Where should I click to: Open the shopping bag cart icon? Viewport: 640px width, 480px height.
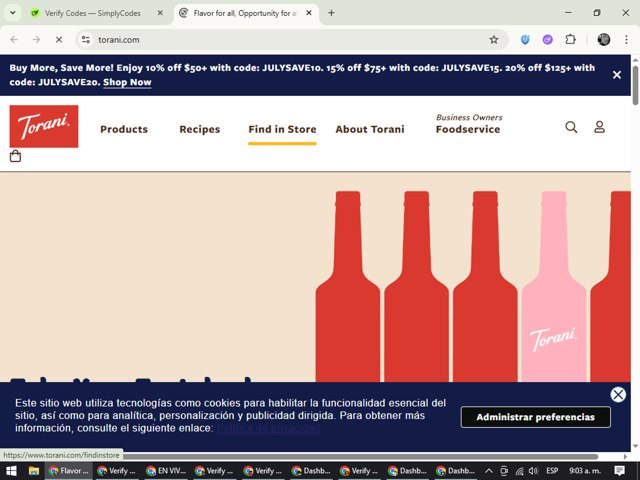click(15, 156)
